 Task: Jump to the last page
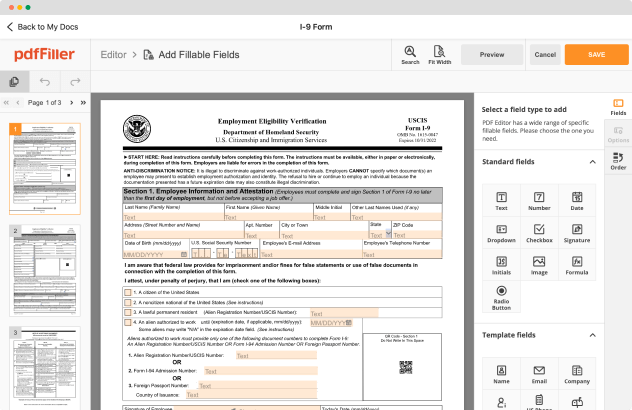click(x=83, y=103)
